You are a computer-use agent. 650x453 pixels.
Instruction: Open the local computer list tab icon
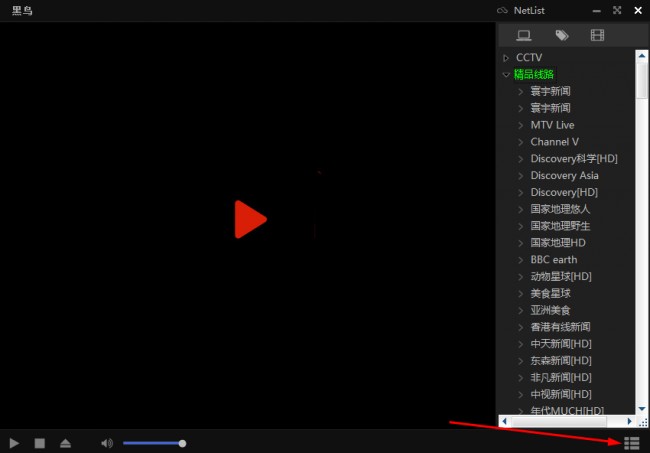pyautogui.click(x=524, y=35)
